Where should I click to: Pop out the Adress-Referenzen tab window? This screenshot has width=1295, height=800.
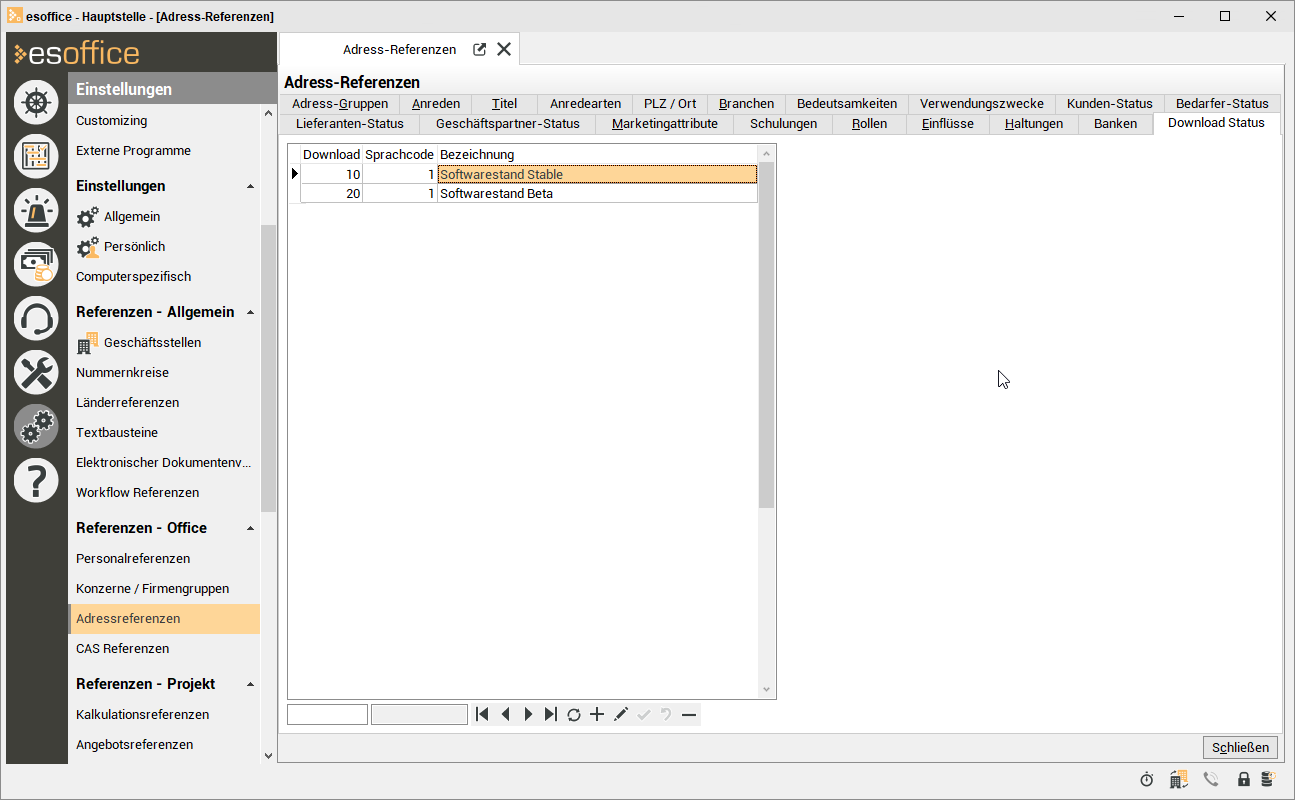[x=480, y=49]
